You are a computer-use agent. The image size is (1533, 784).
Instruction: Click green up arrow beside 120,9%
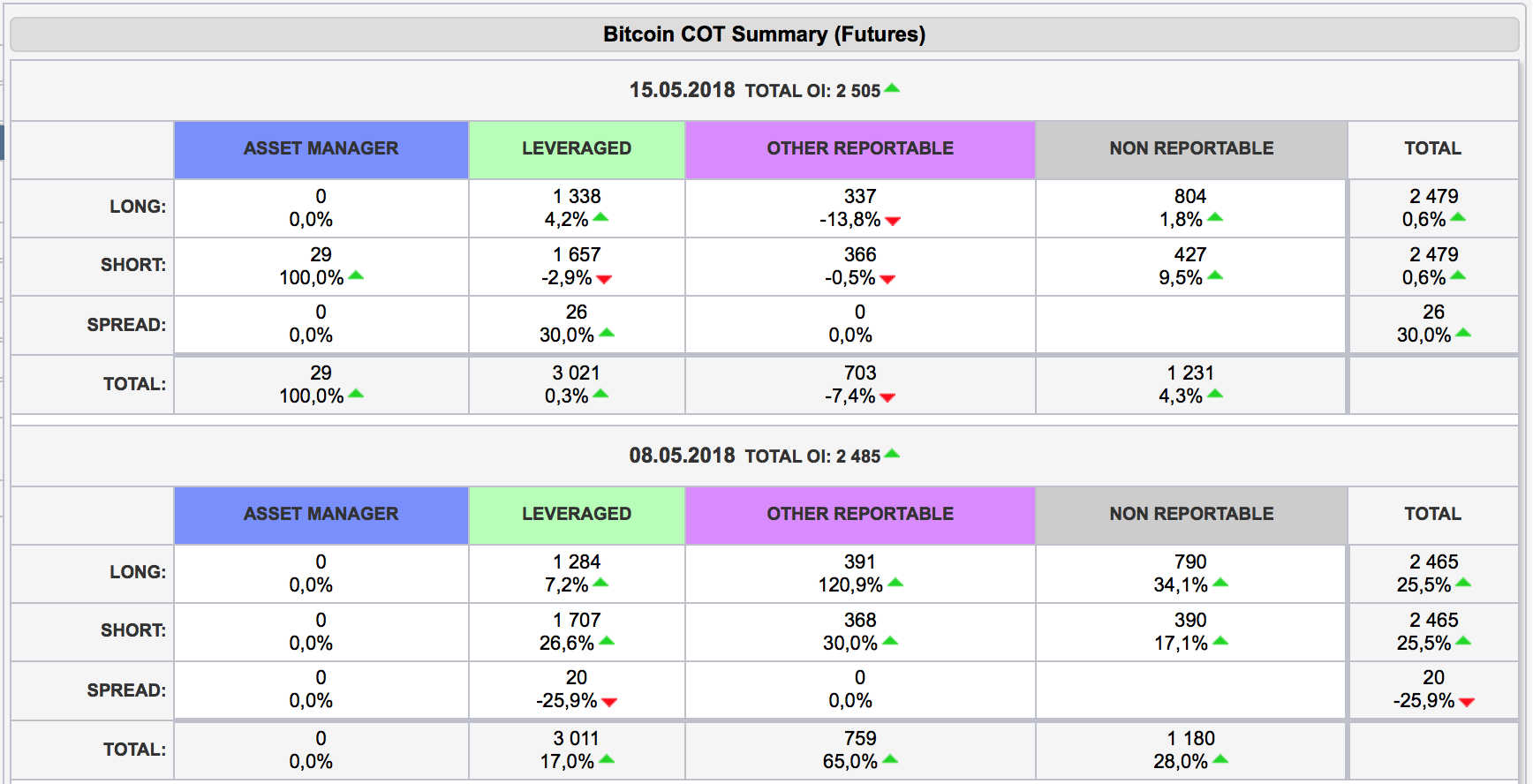coord(895,583)
